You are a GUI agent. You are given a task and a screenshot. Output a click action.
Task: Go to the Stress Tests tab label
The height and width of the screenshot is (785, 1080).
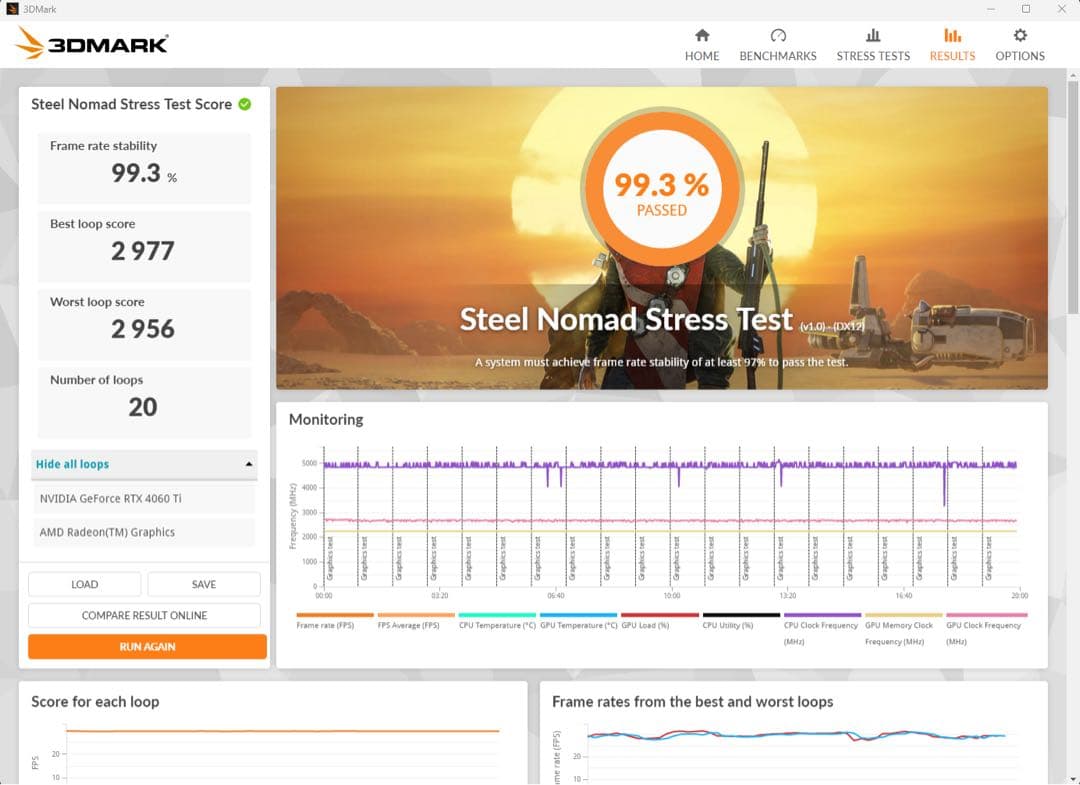(873, 56)
